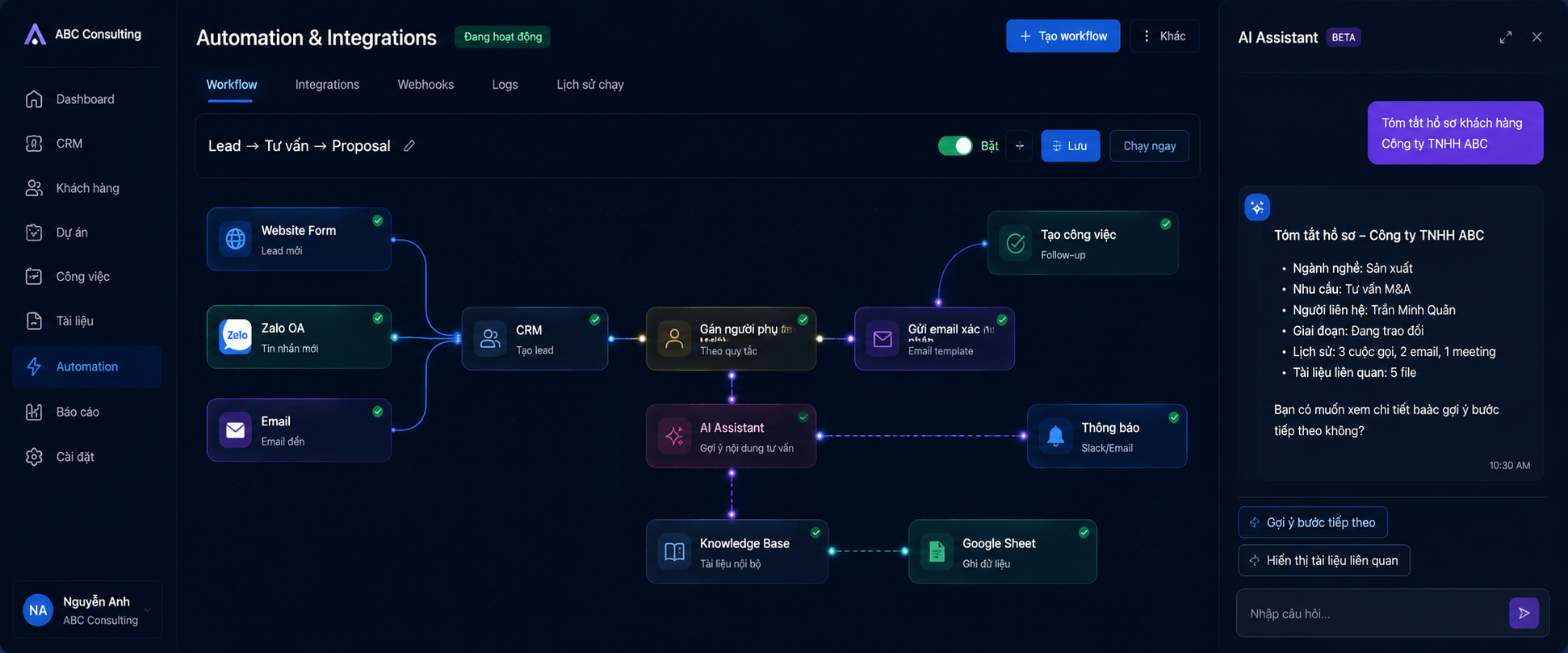Open the Lịch sử chạy tab
This screenshot has height=653, width=1568.
(x=590, y=85)
